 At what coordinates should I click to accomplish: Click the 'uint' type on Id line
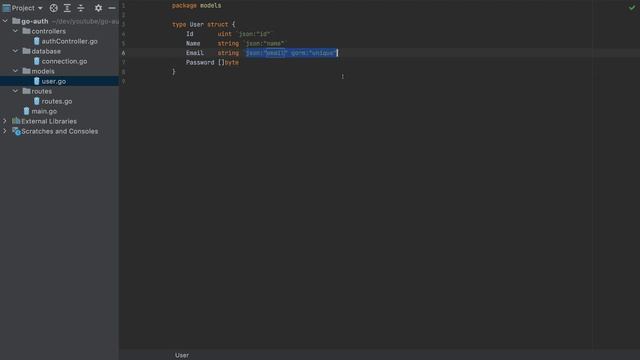point(224,34)
